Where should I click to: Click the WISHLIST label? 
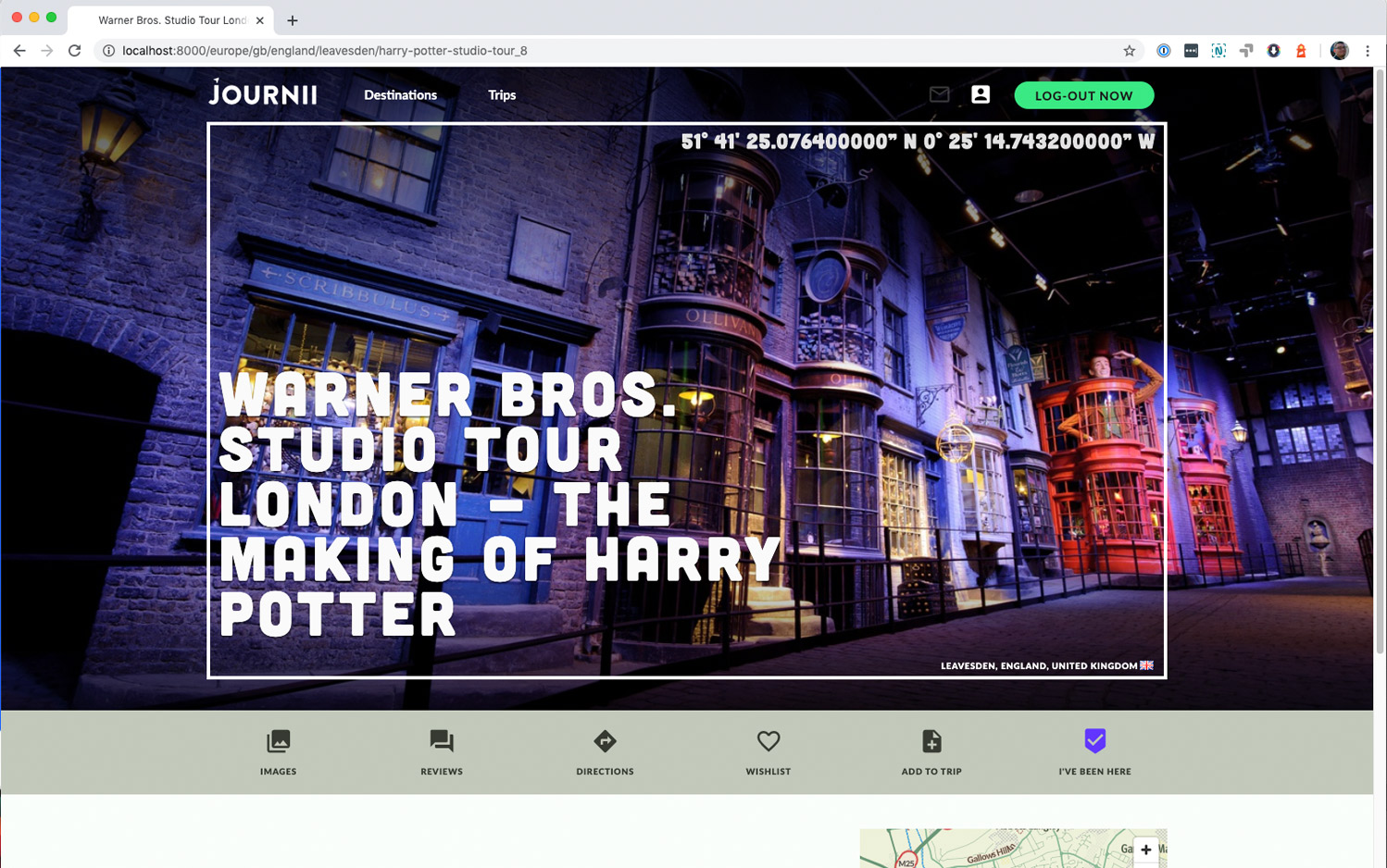click(768, 772)
